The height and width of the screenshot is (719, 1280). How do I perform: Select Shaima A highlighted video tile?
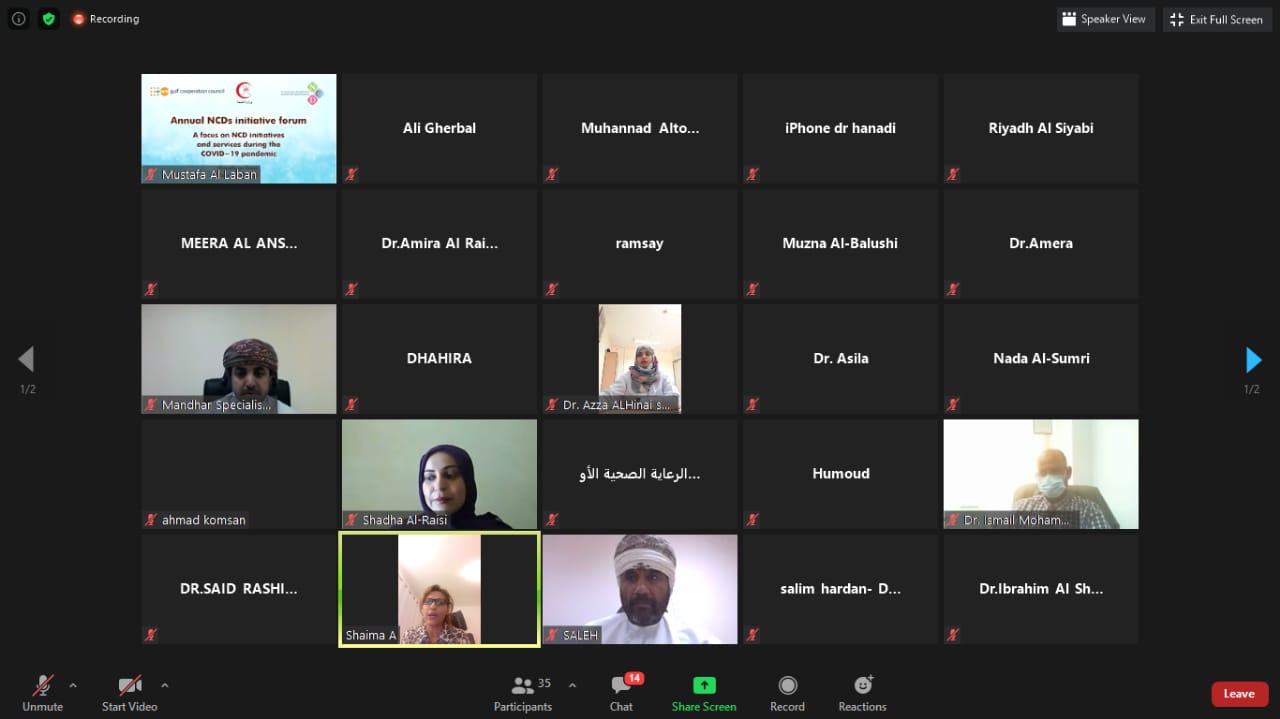tap(439, 589)
